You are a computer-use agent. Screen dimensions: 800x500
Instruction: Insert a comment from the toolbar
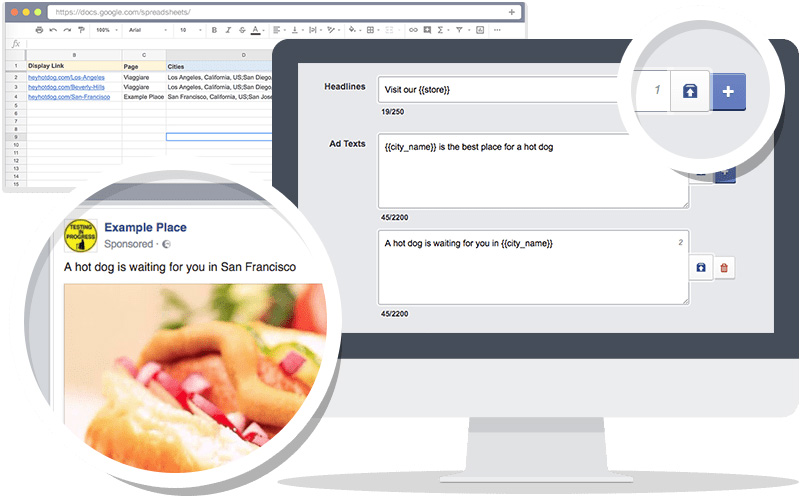click(x=428, y=30)
